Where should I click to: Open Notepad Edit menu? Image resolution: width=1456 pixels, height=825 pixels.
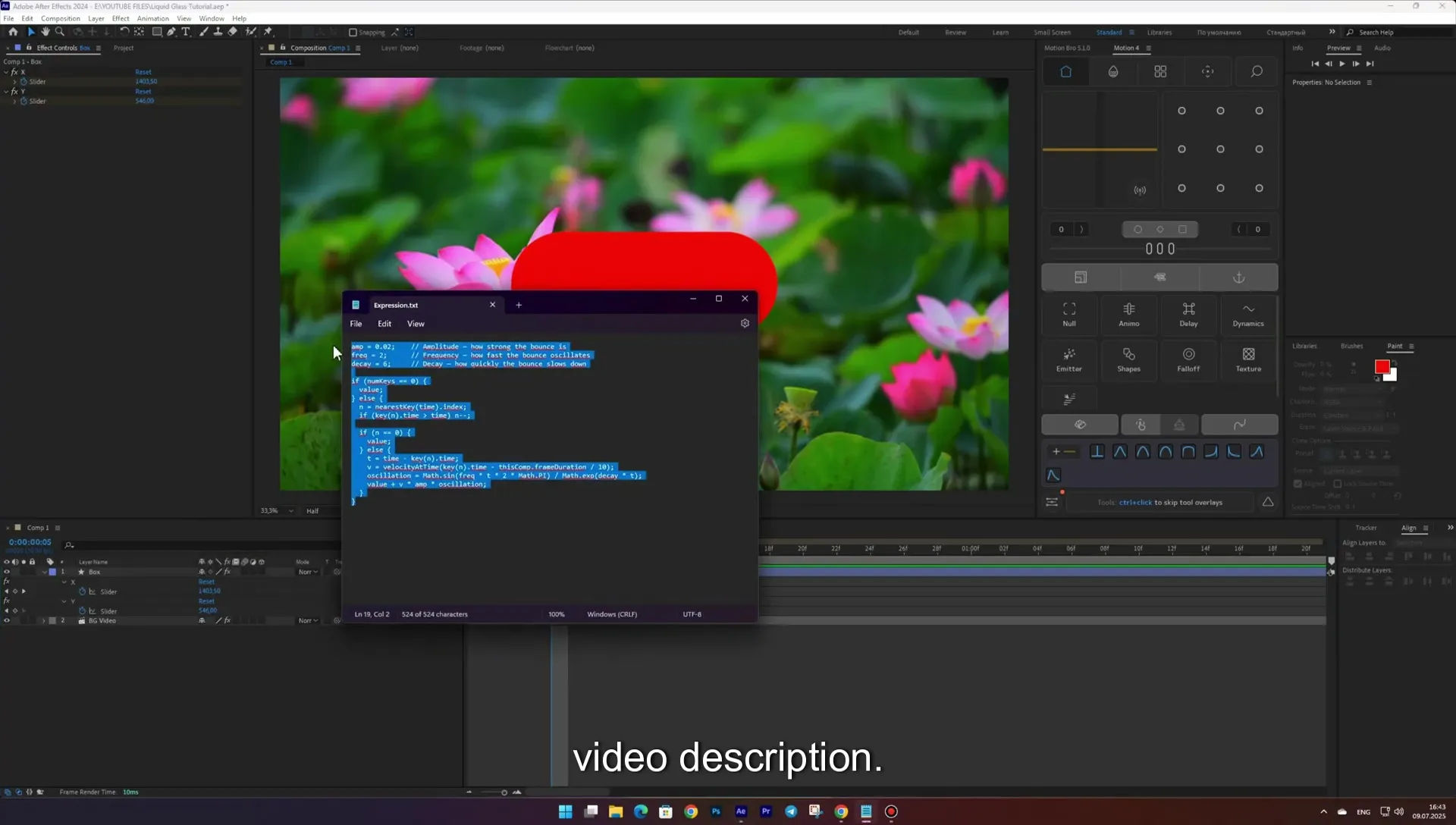coord(384,324)
